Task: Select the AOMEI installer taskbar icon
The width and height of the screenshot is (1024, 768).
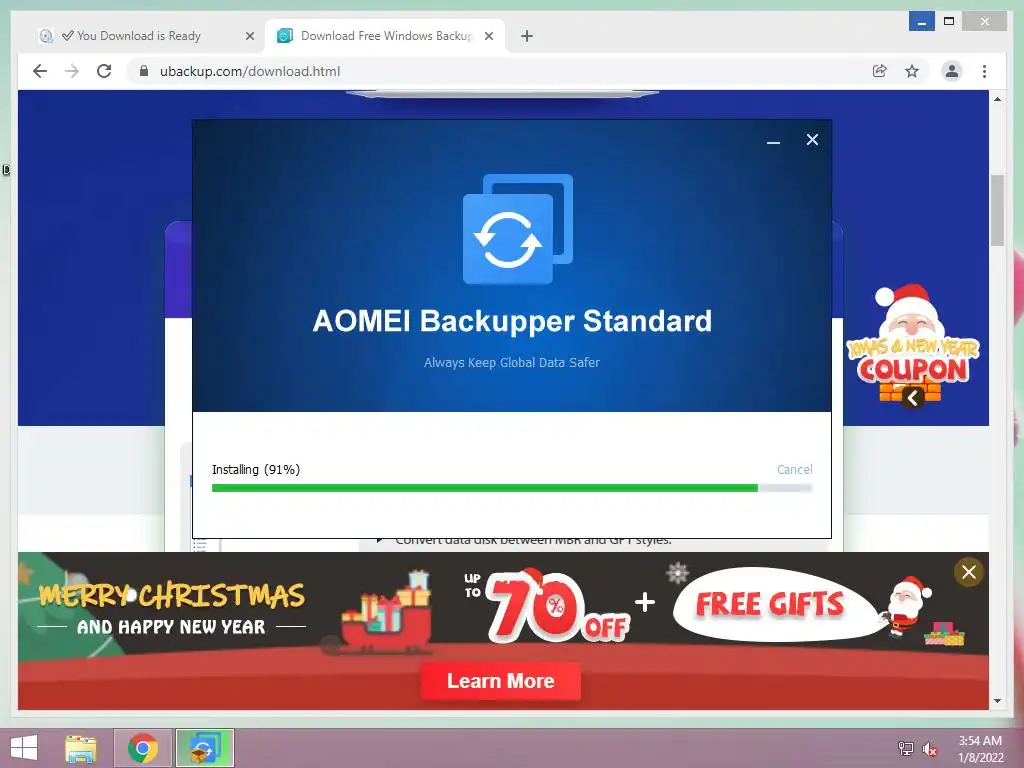Action: (x=205, y=748)
